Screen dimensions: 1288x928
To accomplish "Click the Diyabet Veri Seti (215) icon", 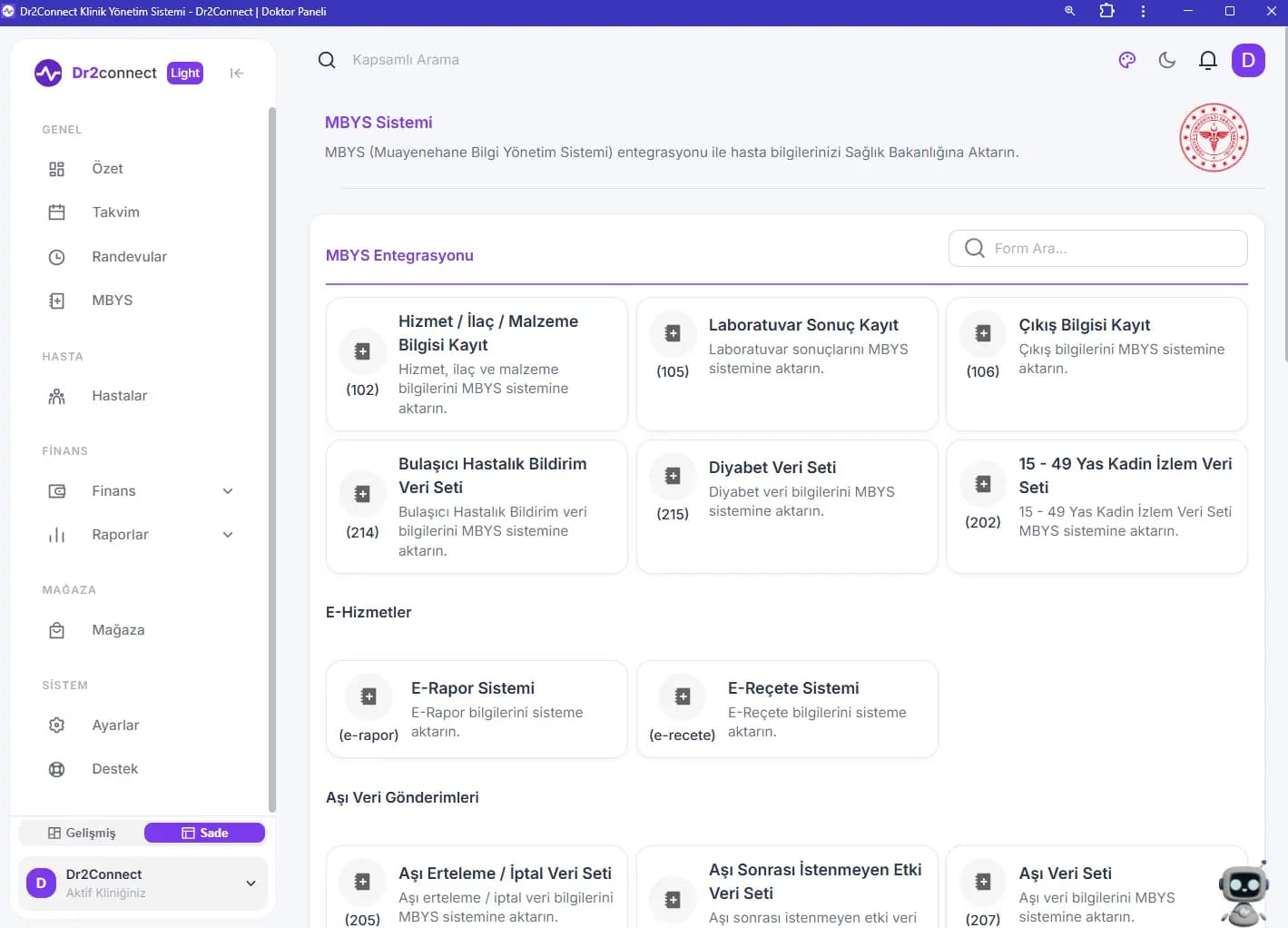I will click(673, 476).
